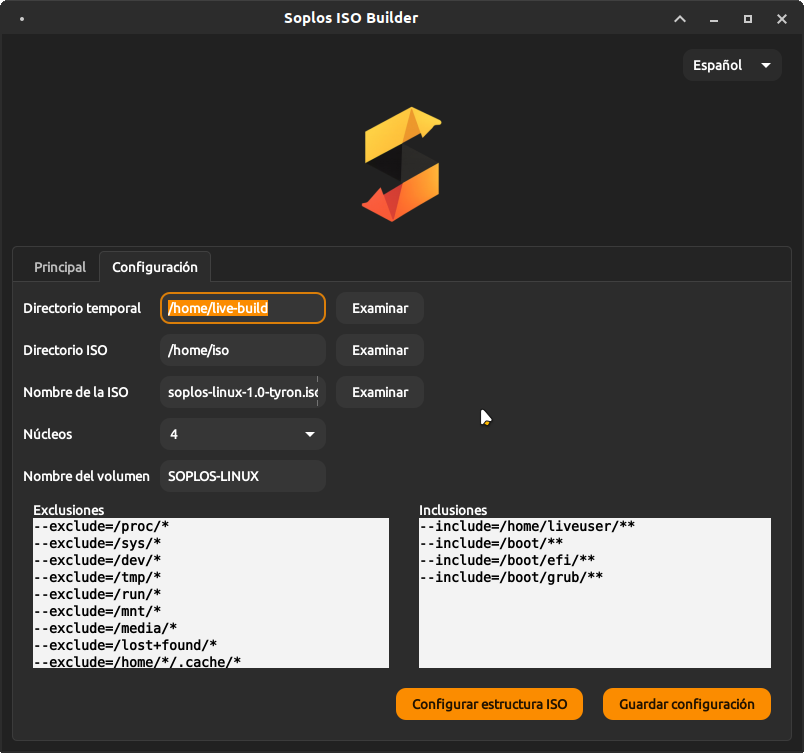Click Examinar next to Directorio temporal
The image size is (804, 753).
pos(380,308)
